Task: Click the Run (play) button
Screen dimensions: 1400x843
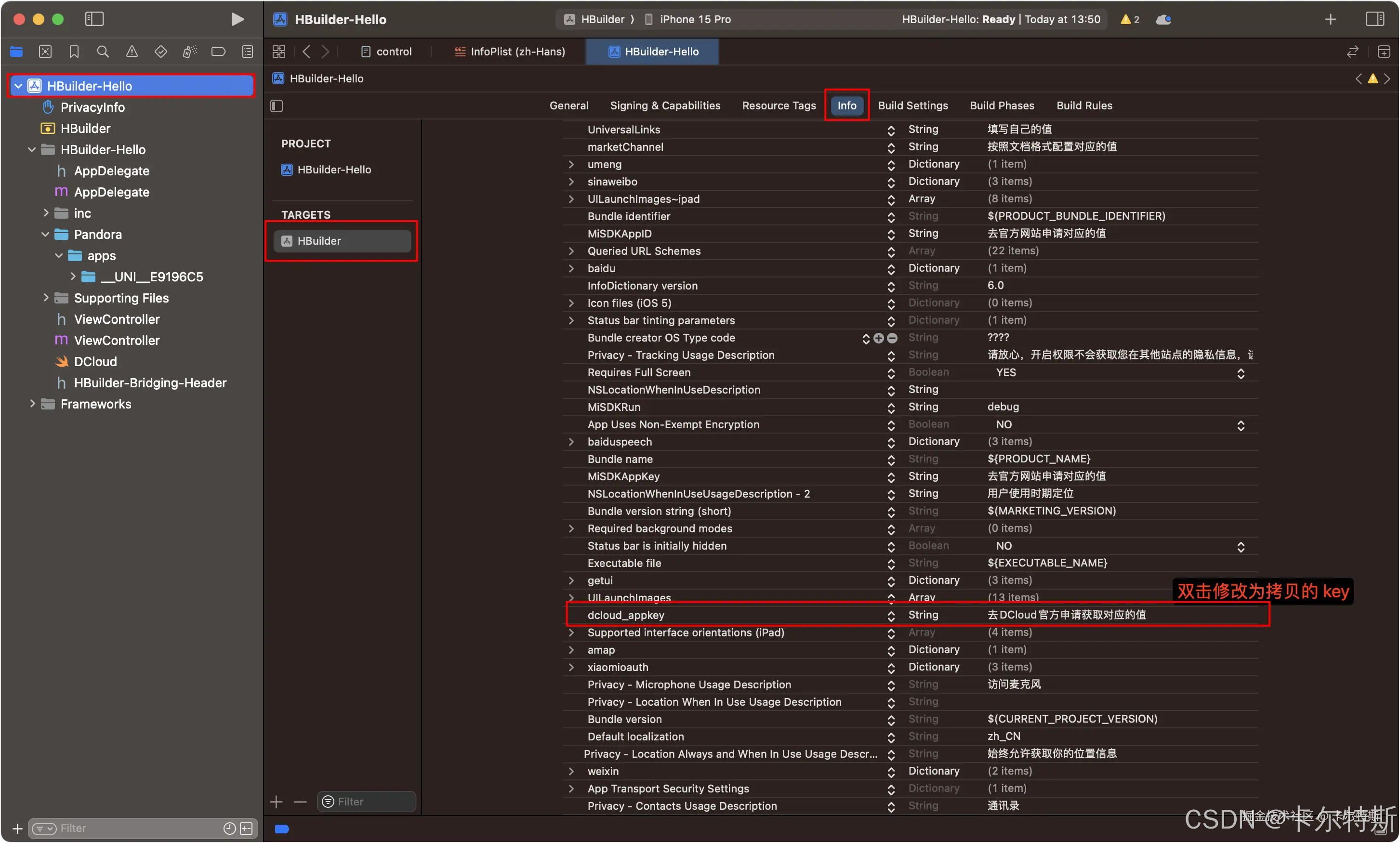Action: click(x=238, y=19)
